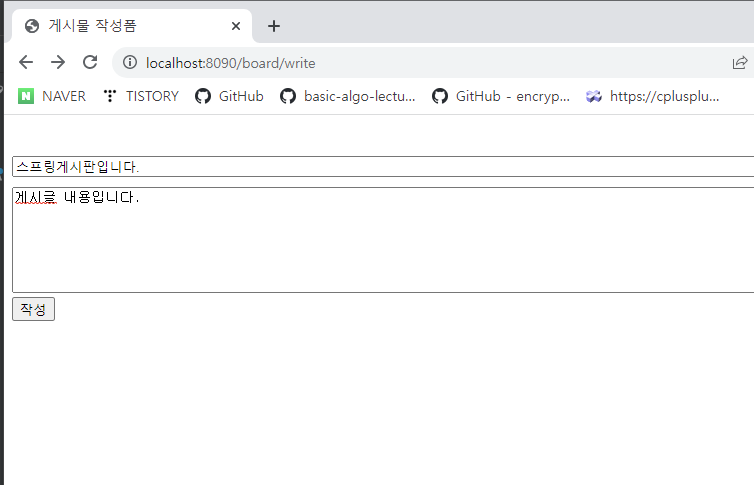Image resolution: width=754 pixels, height=485 pixels.
Task: Click the title field containing 스프링게시판입니다.
Action: [x=383, y=167]
